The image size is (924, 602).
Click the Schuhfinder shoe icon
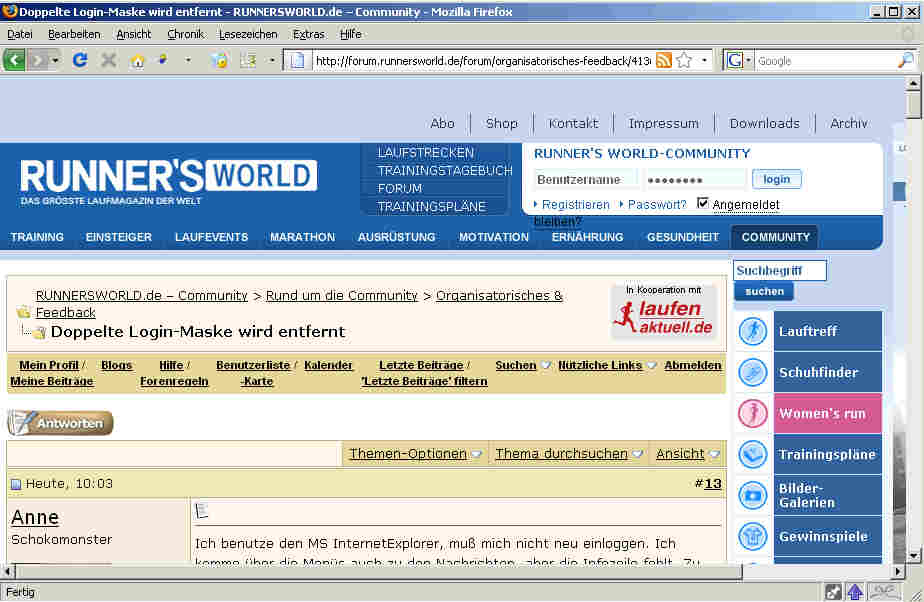[752, 372]
